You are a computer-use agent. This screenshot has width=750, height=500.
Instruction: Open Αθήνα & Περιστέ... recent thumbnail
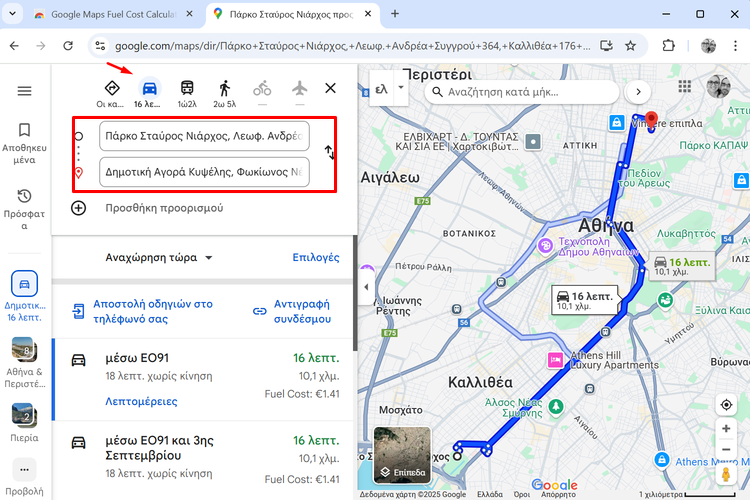[x=24, y=363]
